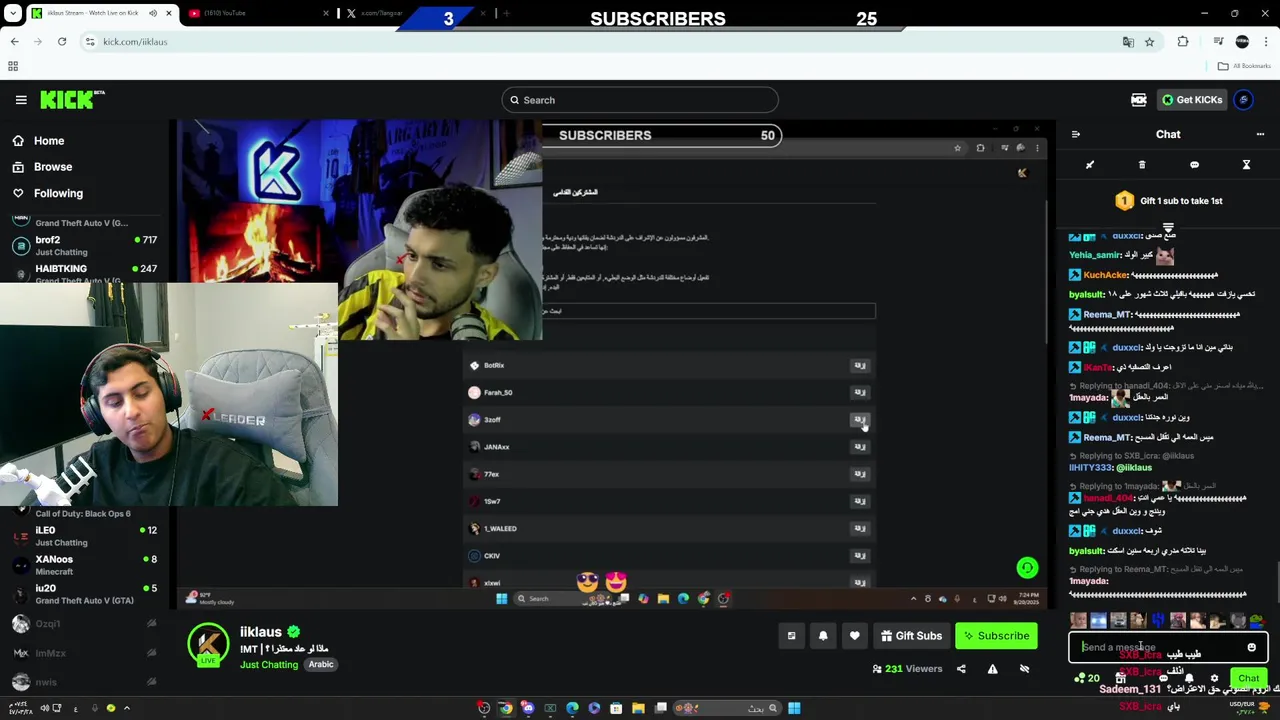
Task: Click the Subscribe button
Action: tap(996, 636)
